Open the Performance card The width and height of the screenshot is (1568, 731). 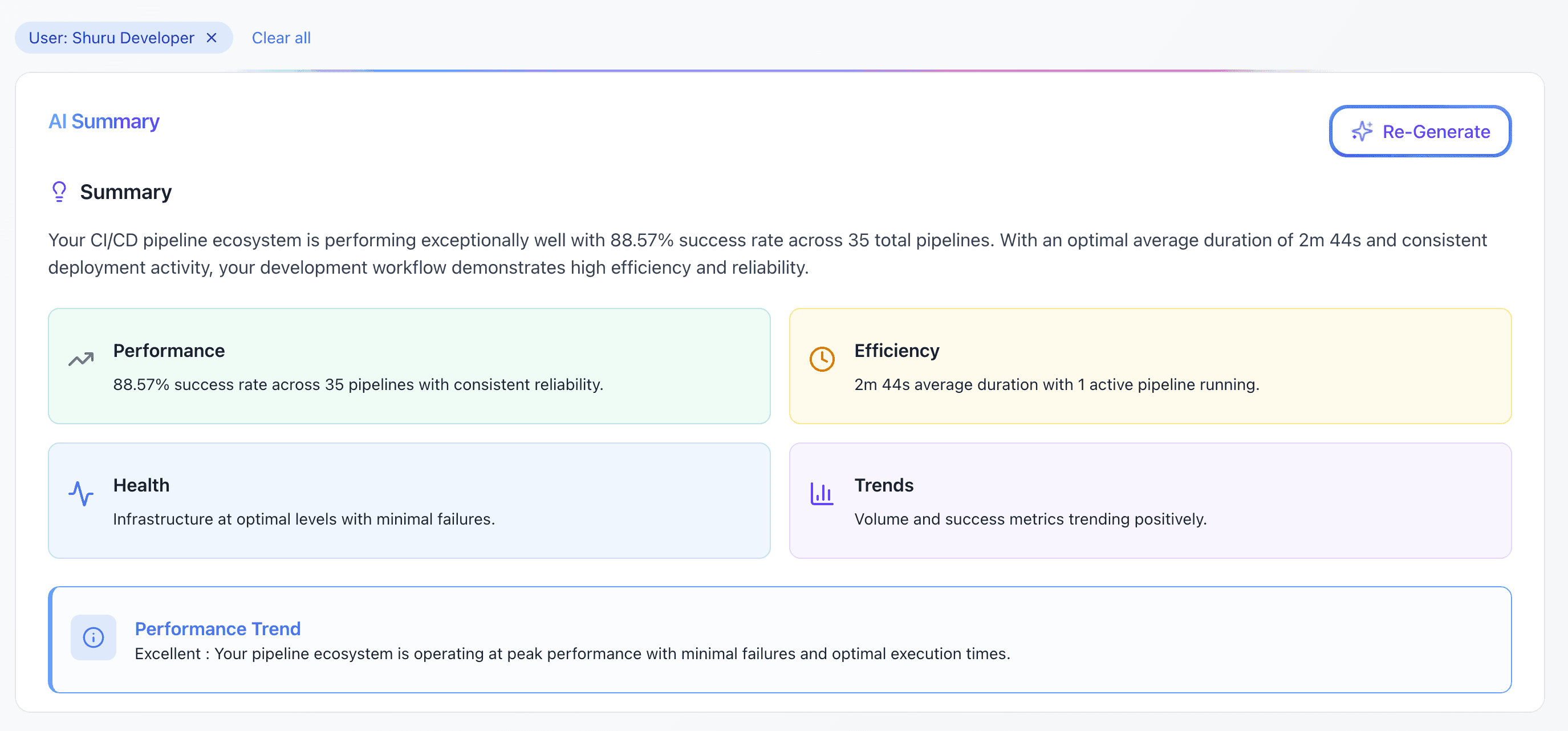click(x=409, y=366)
